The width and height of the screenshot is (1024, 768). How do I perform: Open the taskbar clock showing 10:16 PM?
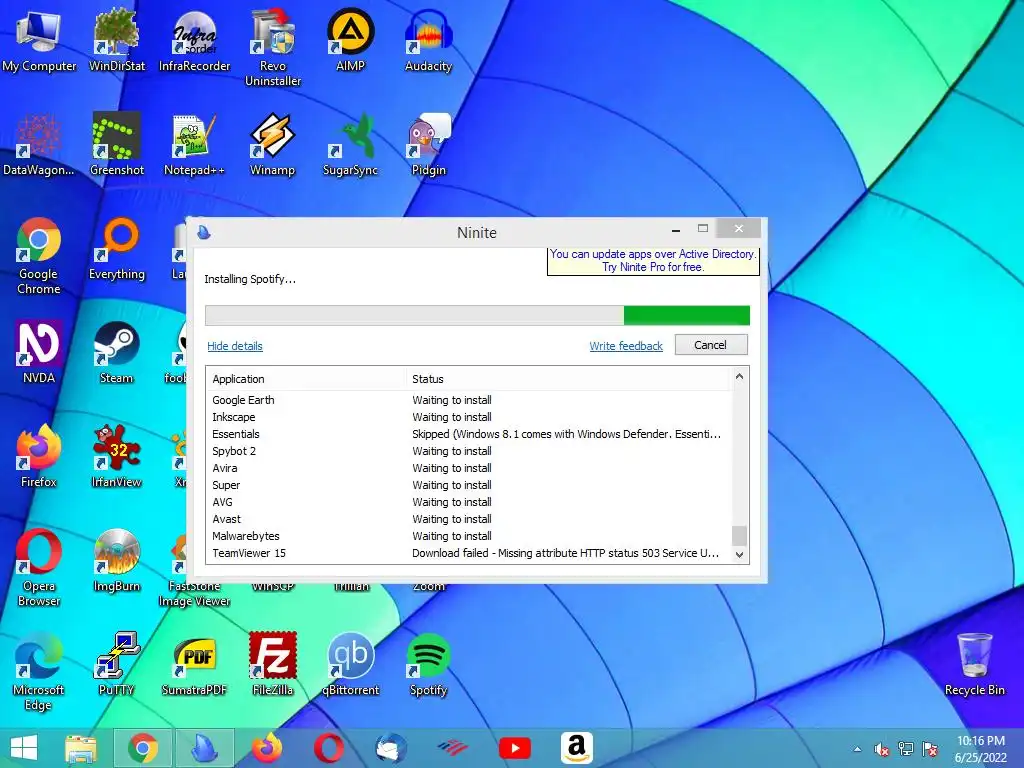coord(980,748)
